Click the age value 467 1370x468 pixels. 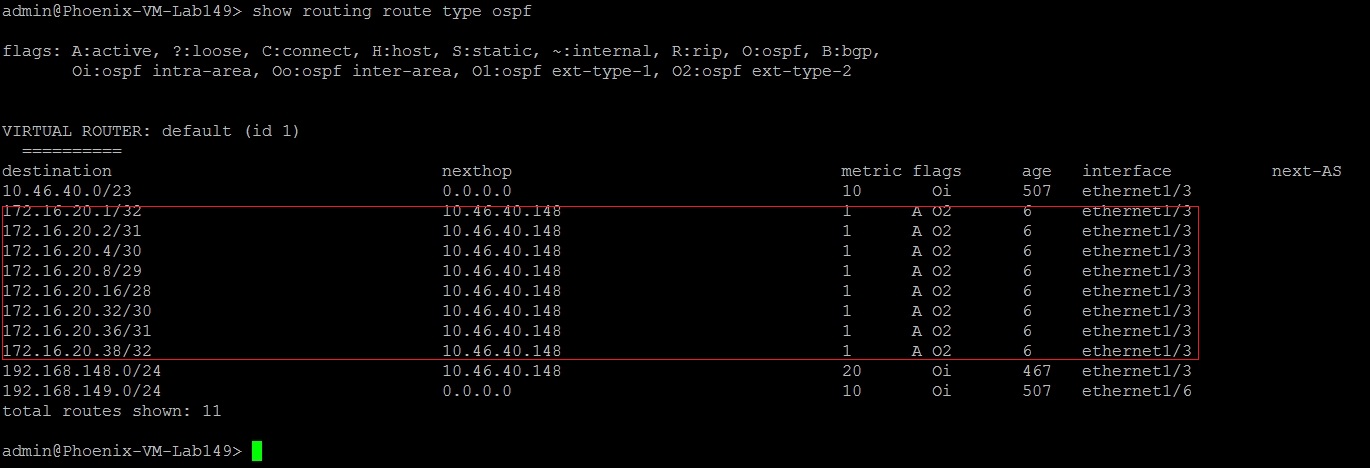(x=1036, y=371)
